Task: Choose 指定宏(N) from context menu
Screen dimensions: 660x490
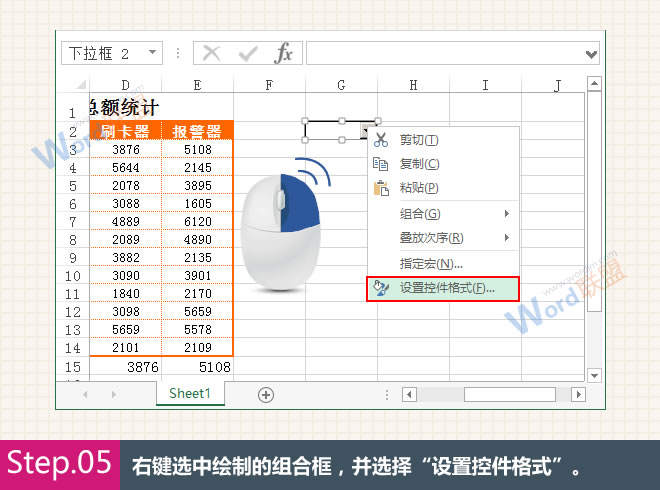Action: point(431,264)
